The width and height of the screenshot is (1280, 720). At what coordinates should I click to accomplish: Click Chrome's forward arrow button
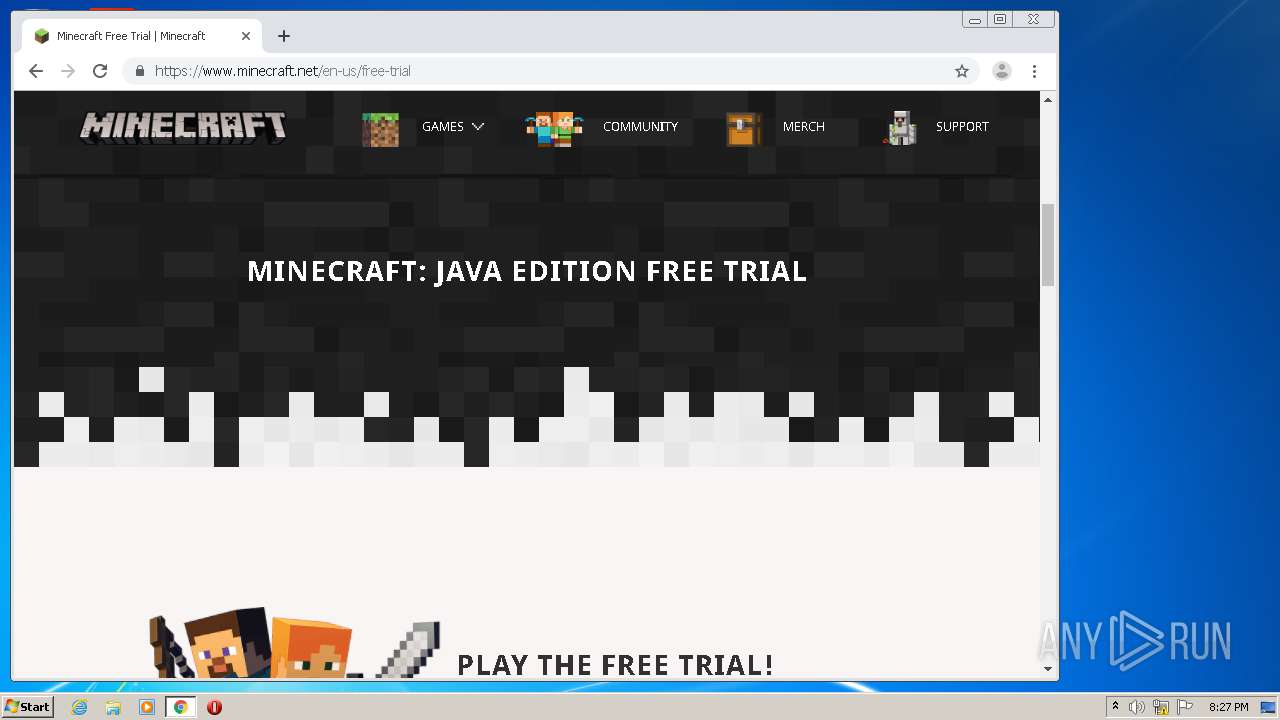click(68, 71)
